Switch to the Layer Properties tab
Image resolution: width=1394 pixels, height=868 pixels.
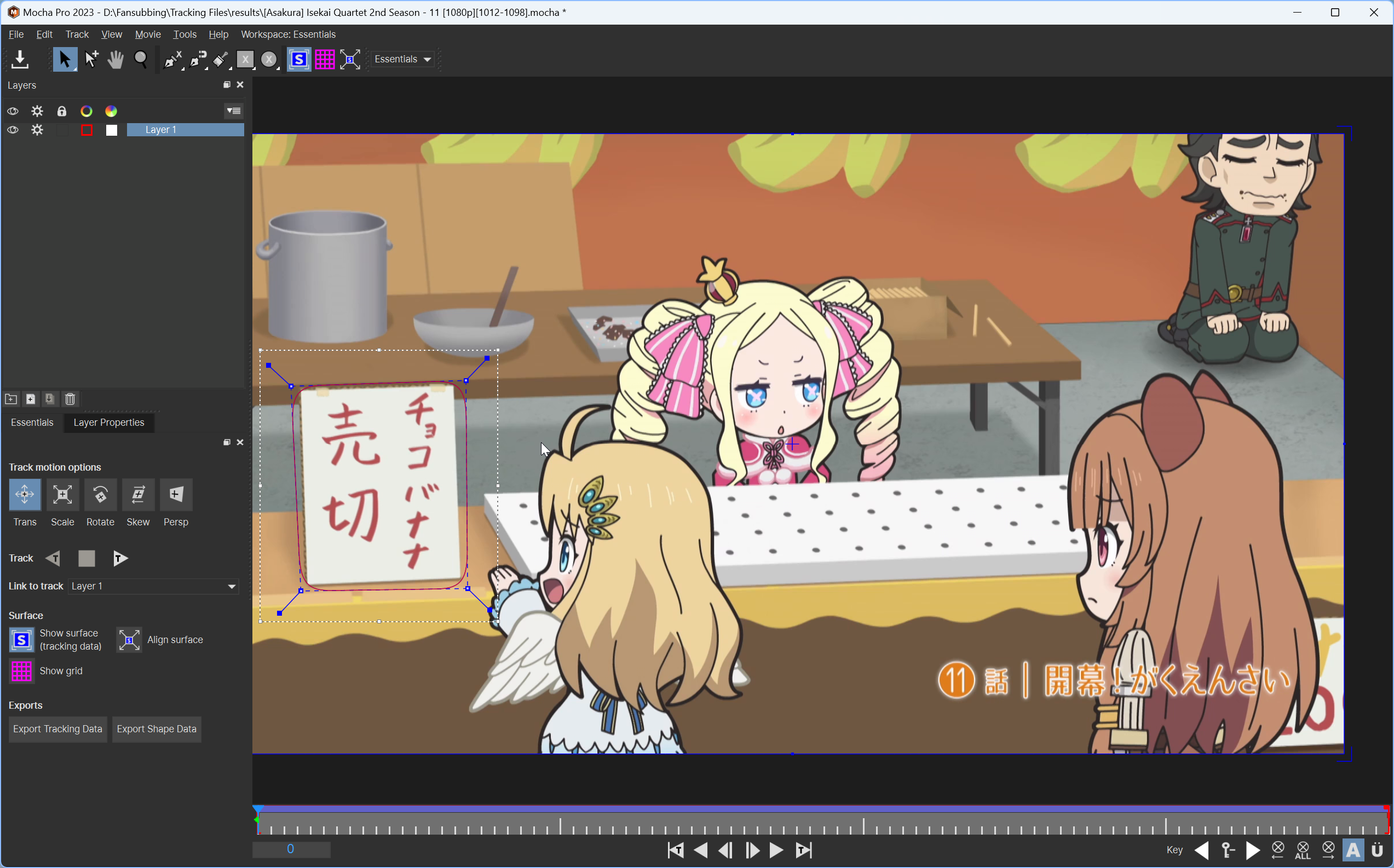point(108,422)
